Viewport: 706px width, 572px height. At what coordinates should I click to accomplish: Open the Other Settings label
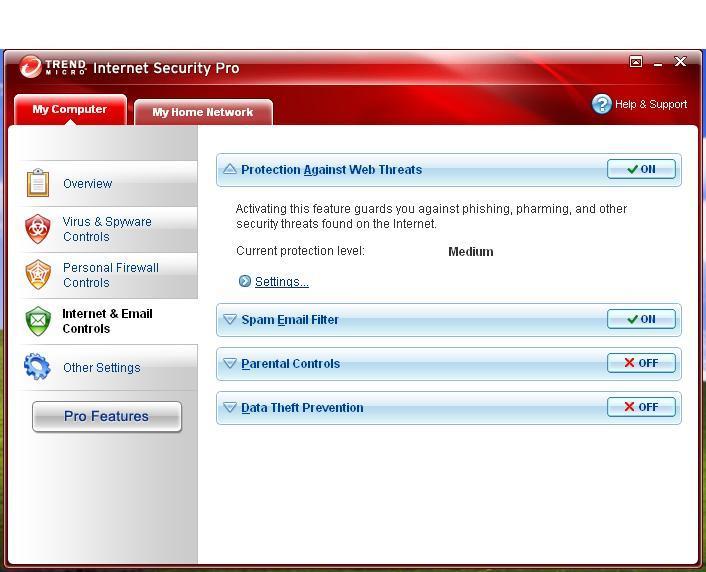pyautogui.click(x=102, y=368)
